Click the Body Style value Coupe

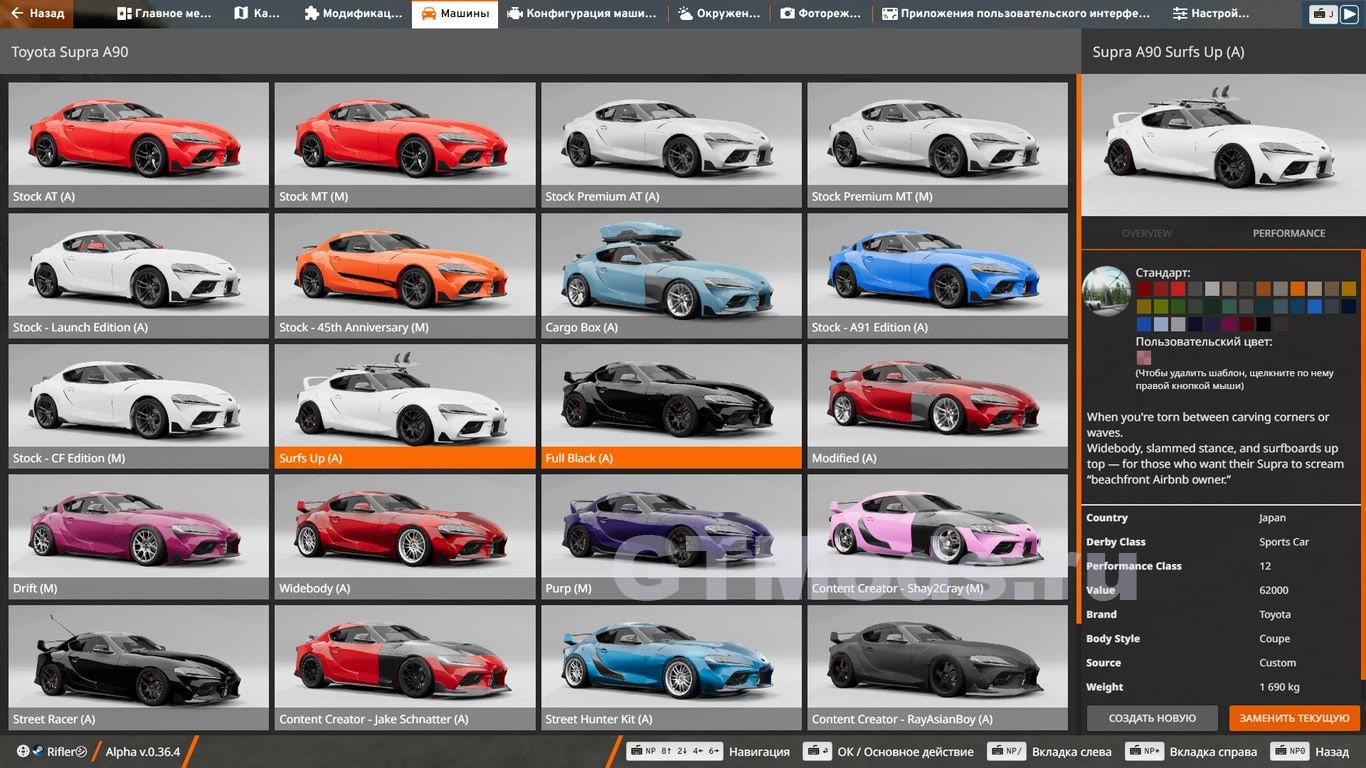click(x=1275, y=639)
